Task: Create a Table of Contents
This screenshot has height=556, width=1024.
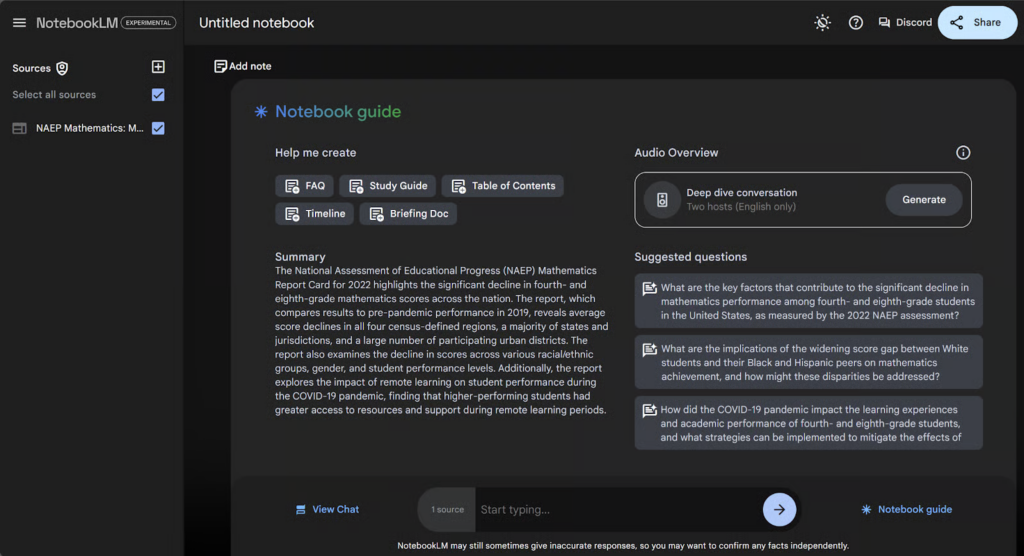Action: (502, 186)
